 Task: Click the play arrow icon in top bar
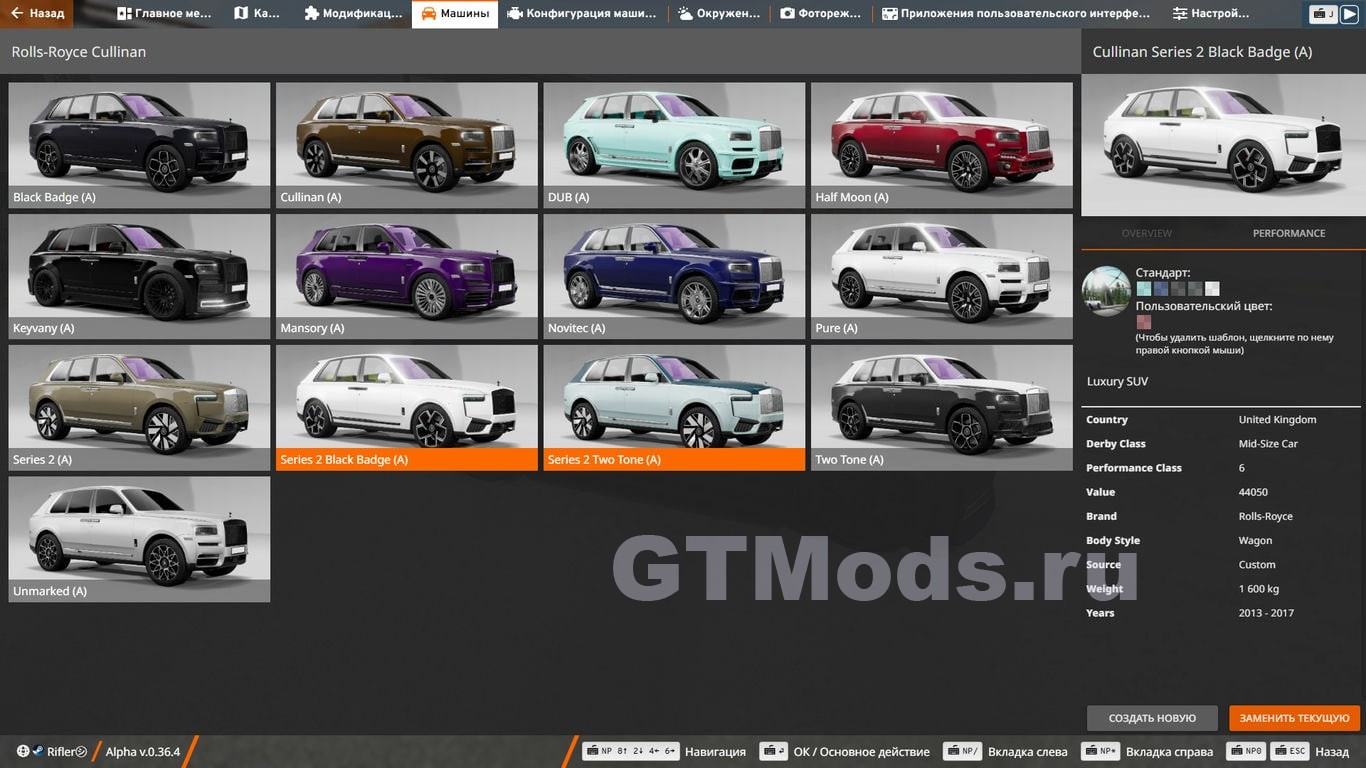pos(1349,14)
